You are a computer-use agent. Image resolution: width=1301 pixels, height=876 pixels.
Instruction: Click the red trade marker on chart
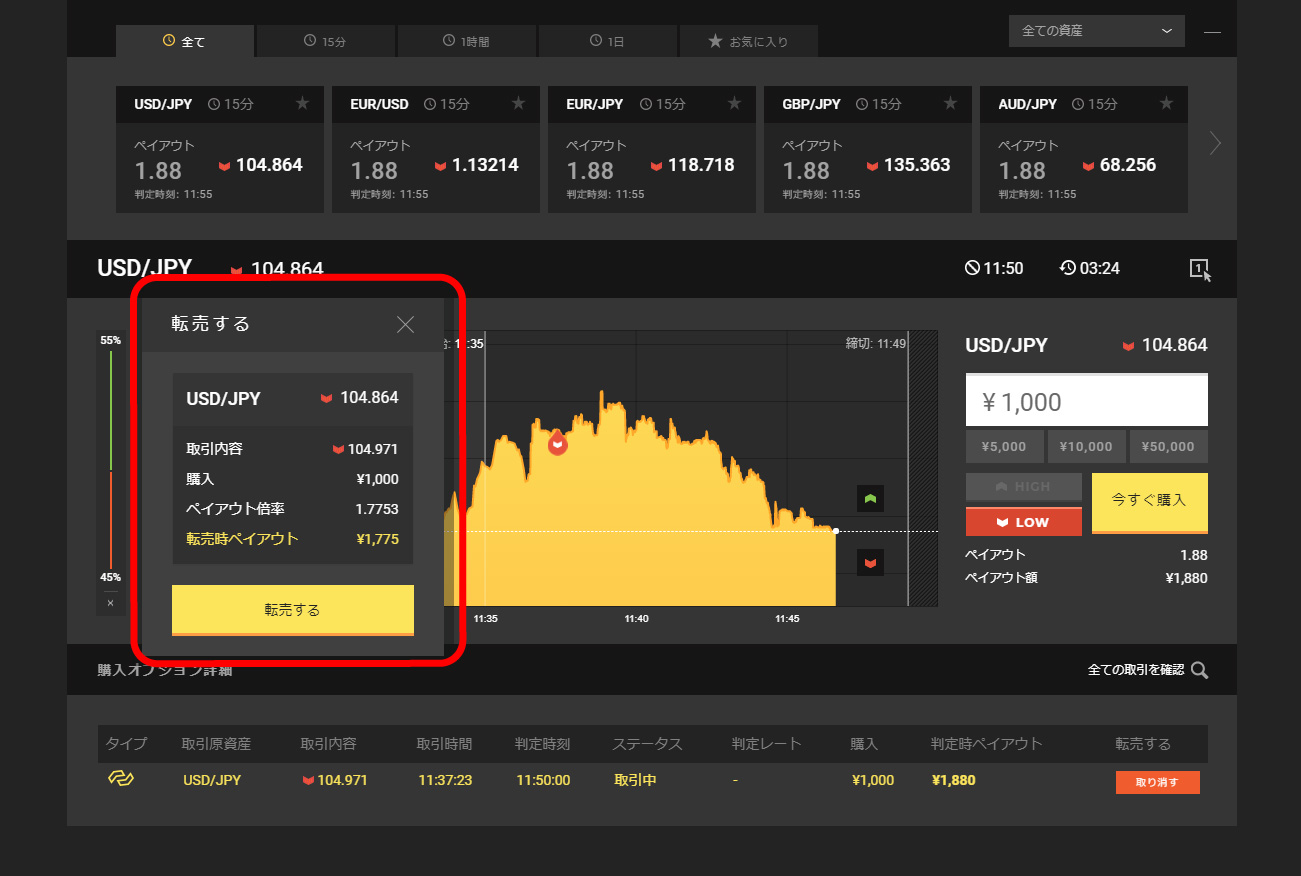pyautogui.click(x=557, y=443)
